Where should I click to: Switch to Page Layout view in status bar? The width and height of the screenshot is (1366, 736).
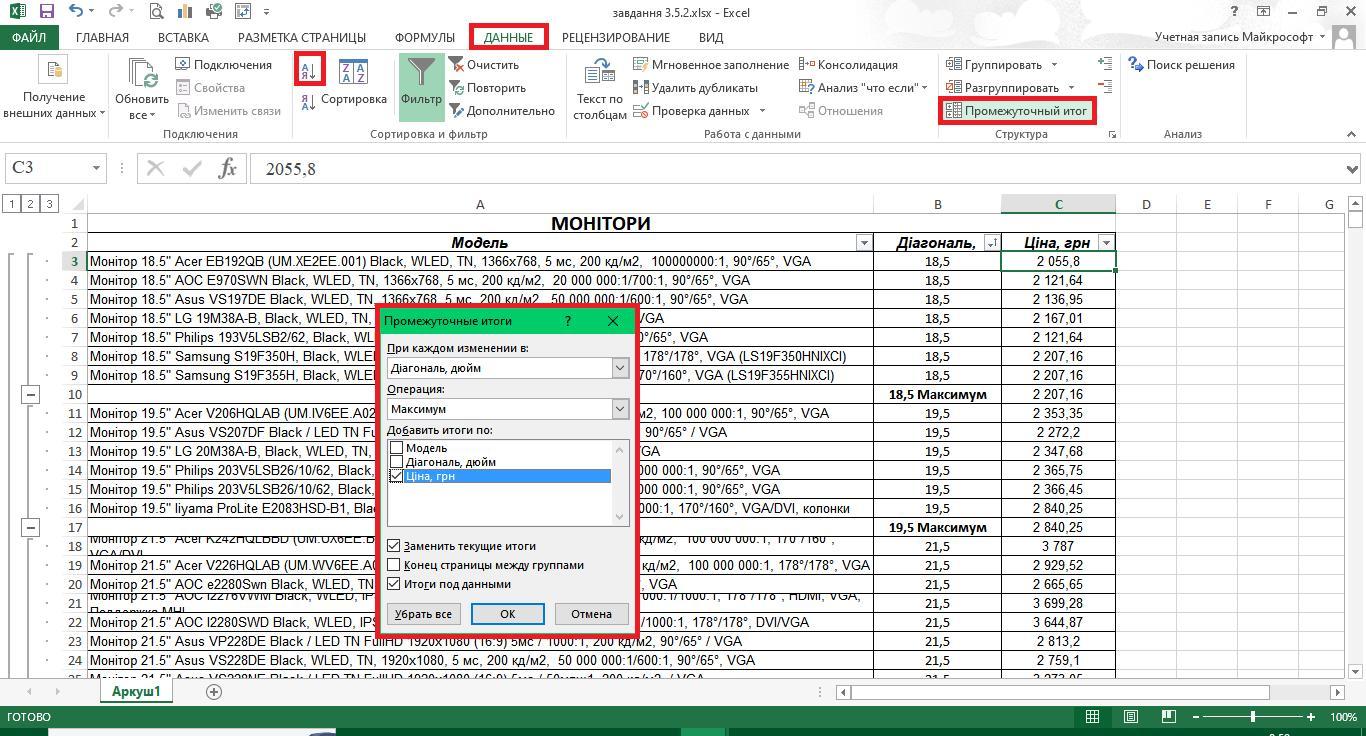click(x=1131, y=717)
